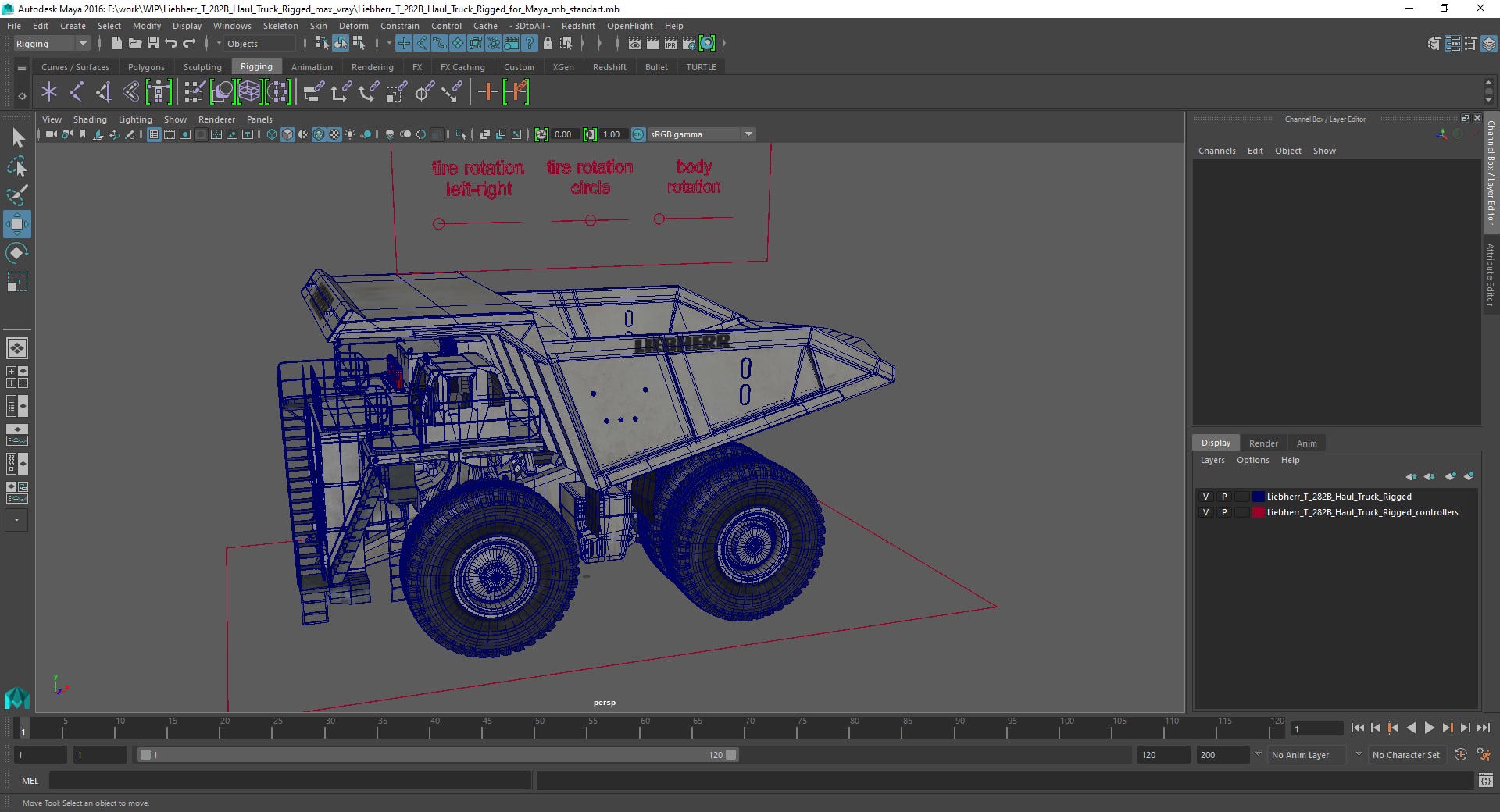Open the shelf tab selector menu button
This screenshot has width=1500, height=812.
22,69
